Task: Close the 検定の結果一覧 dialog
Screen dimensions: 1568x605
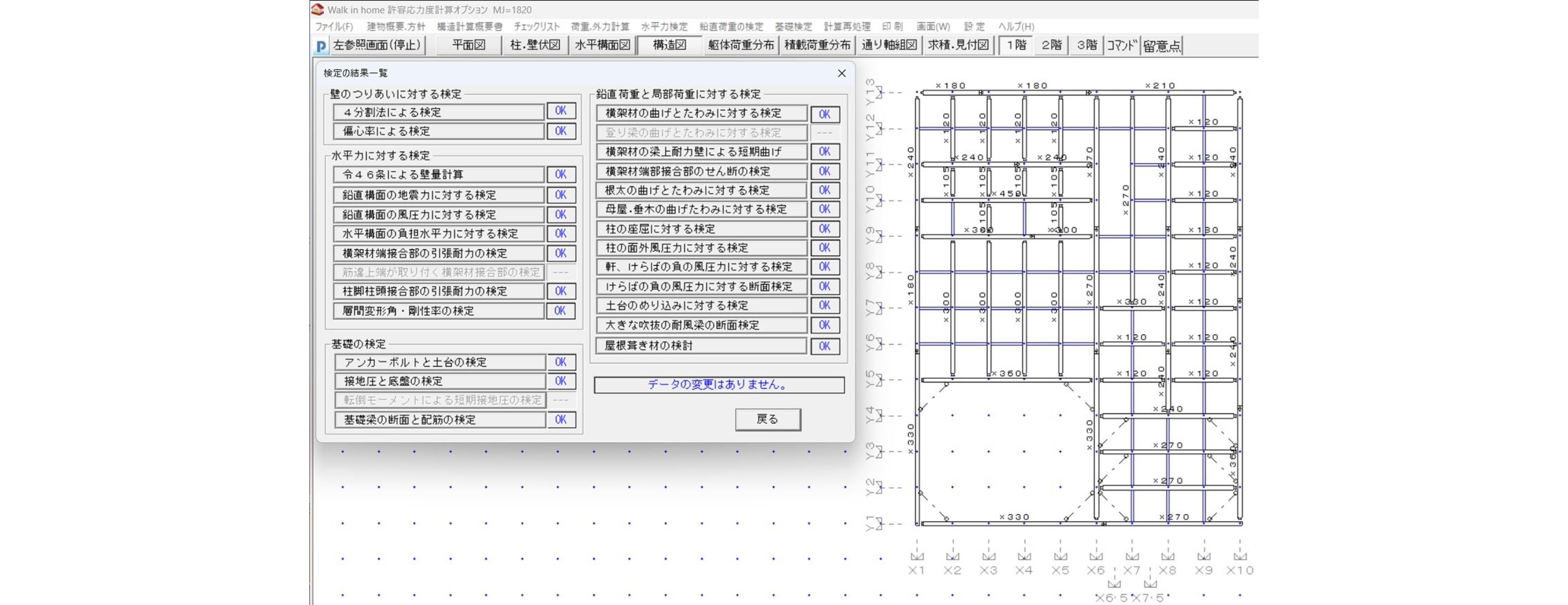Action: pos(841,73)
